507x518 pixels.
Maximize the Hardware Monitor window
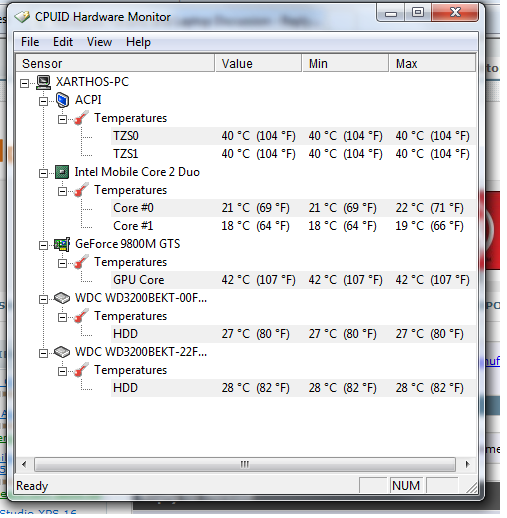tap(418, 13)
